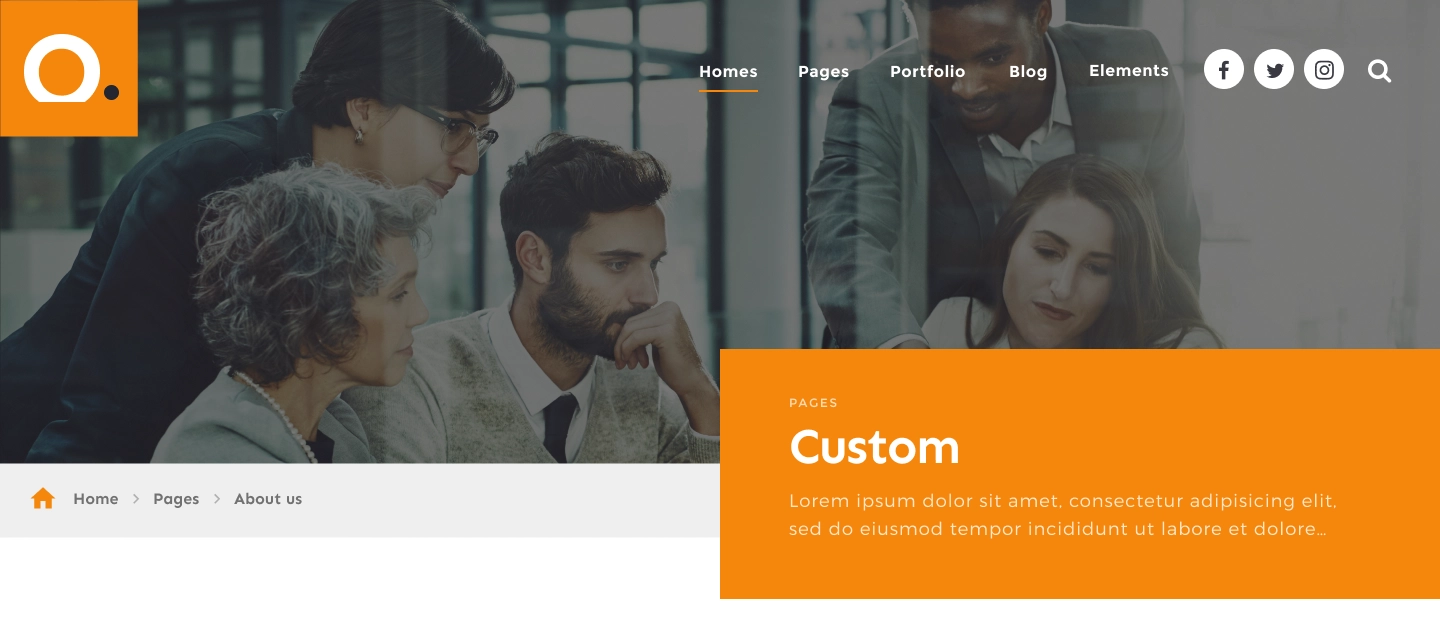Click the small PAGES label above title

click(x=813, y=403)
